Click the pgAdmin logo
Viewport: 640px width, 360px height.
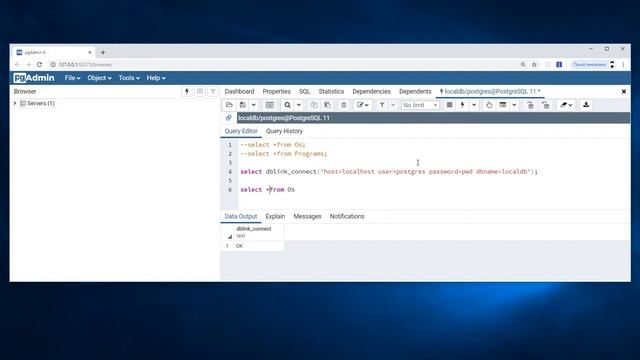[x=34, y=78]
